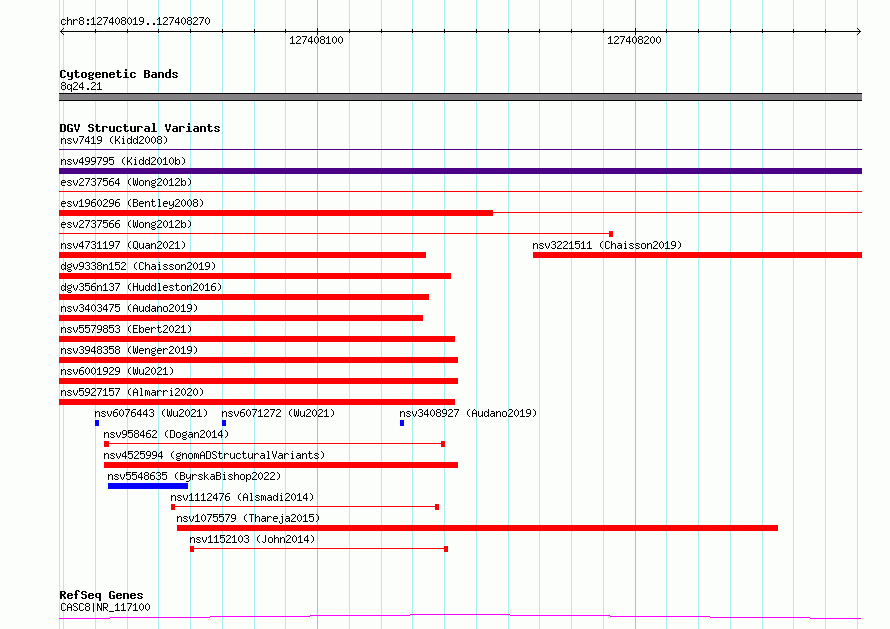Select the red nsv3221511 variant bar
Viewport: 890px width, 629px height.
pyautogui.click(x=698, y=255)
